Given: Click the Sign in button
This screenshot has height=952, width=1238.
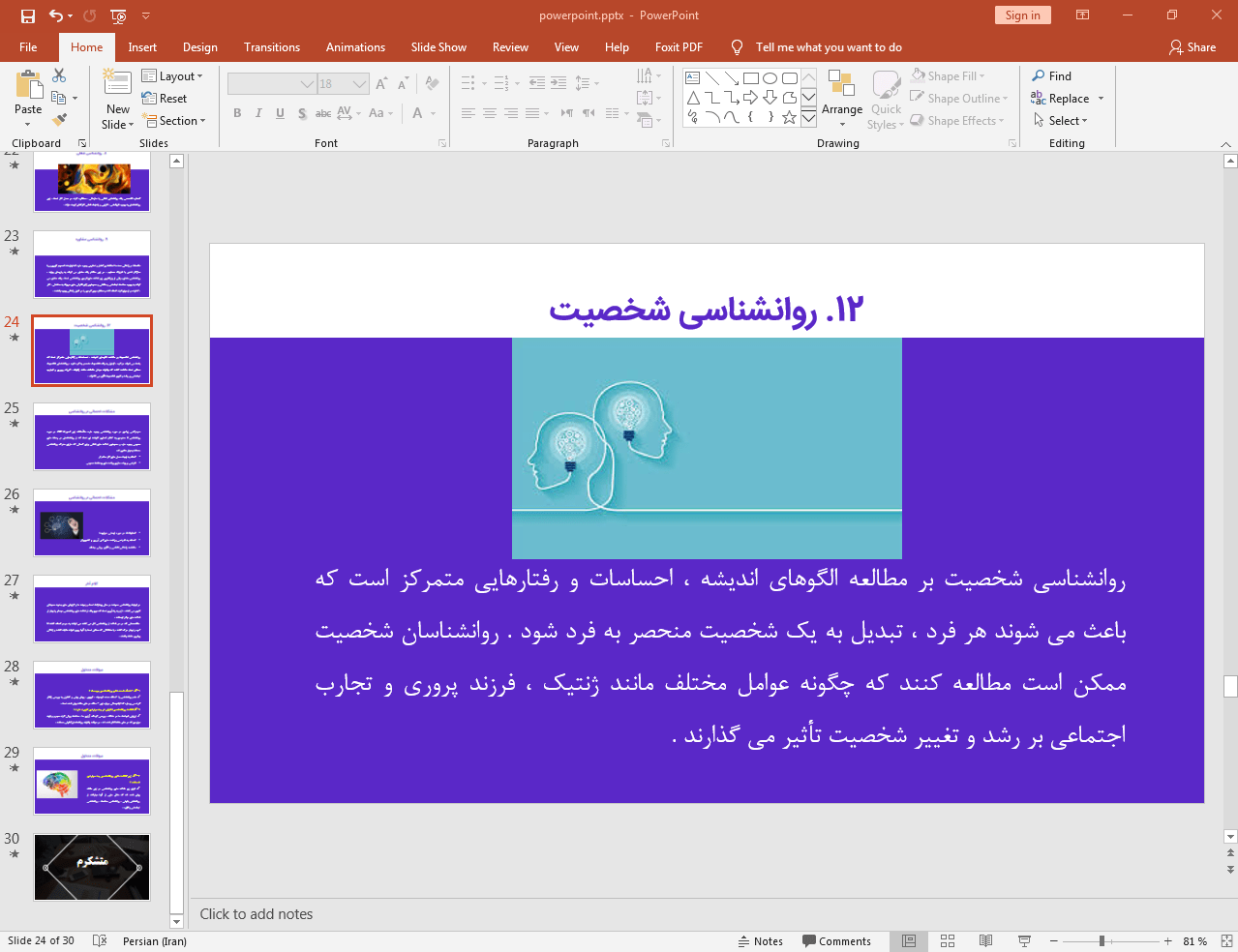Looking at the screenshot, I should [x=1022, y=15].
